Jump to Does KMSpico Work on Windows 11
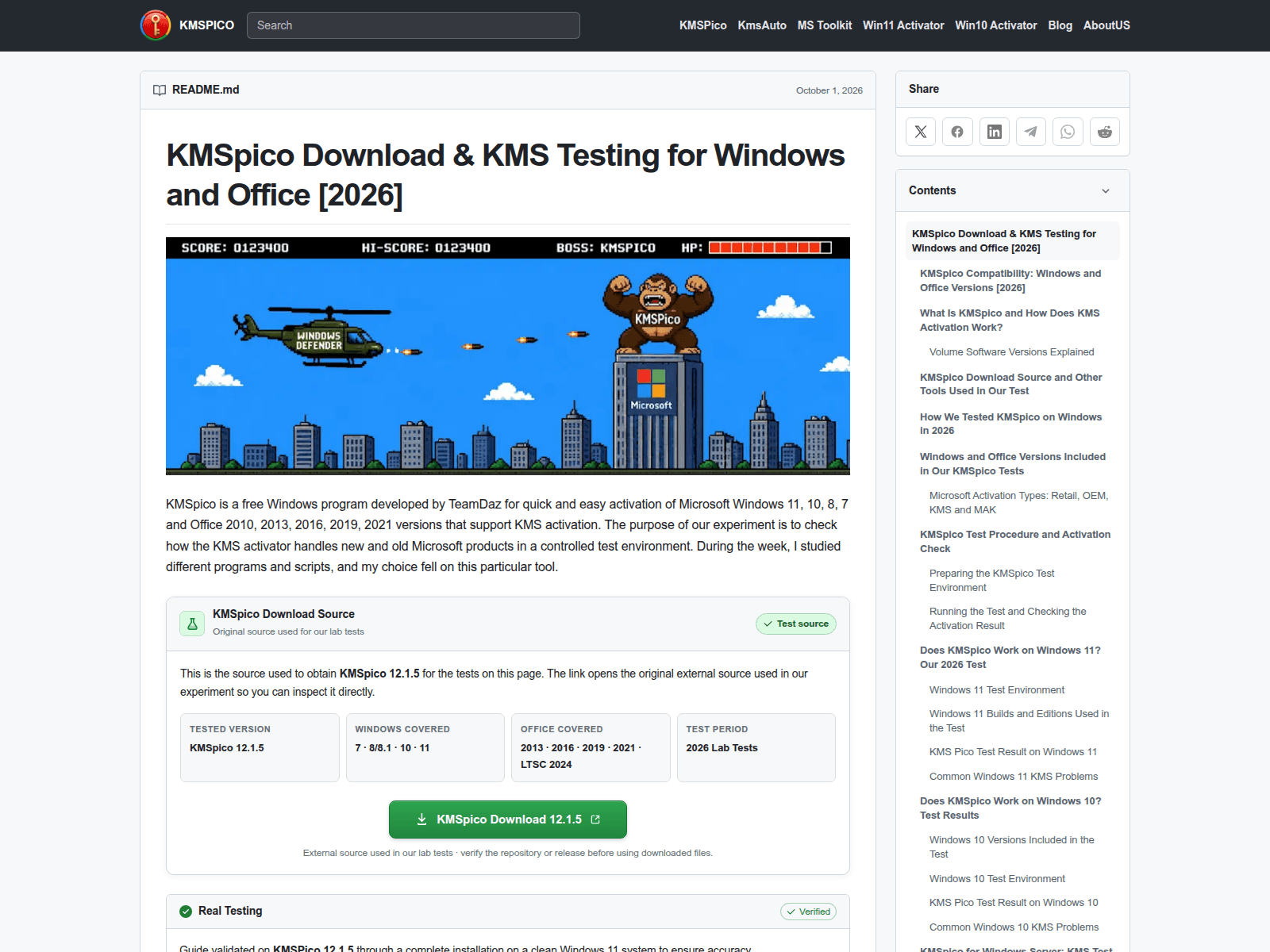Screen dimensions: 1270x952 click(1010, 658)
